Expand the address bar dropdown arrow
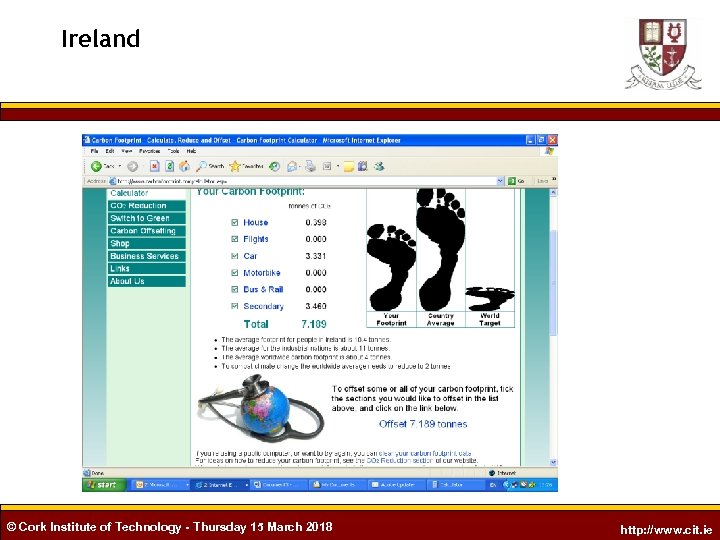Screen dimensions: 720x540 point(500,181)
